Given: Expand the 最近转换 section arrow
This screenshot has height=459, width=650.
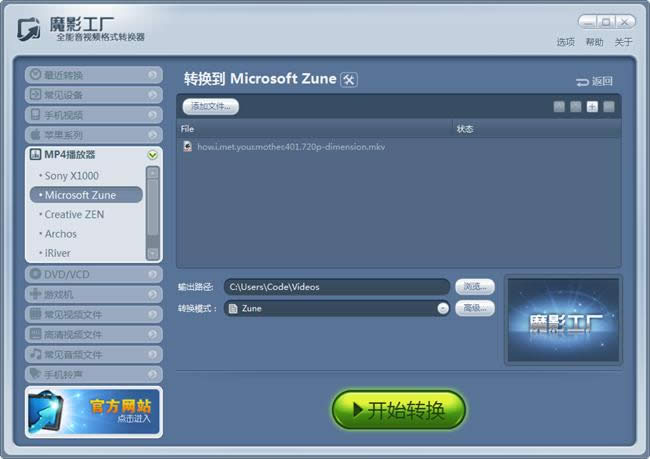Looking at the screenshot, I should 153,75.
